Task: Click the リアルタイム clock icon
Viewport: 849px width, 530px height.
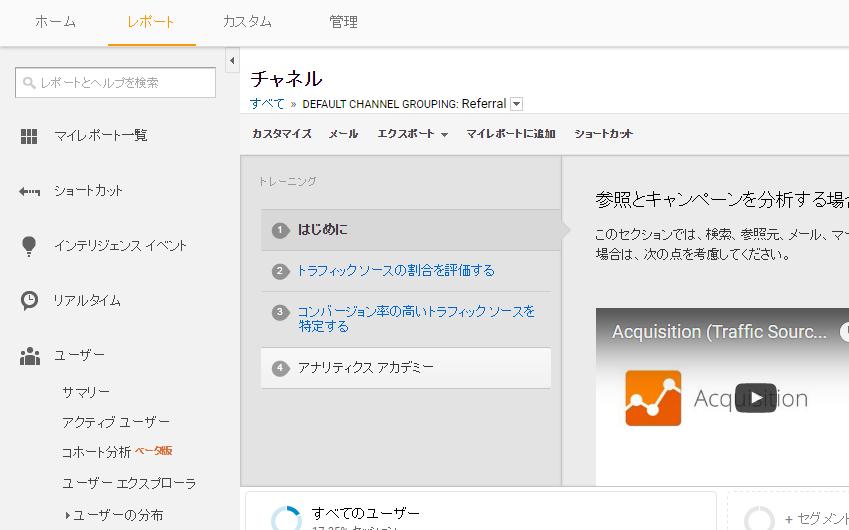Action: (x=29, y=300)
